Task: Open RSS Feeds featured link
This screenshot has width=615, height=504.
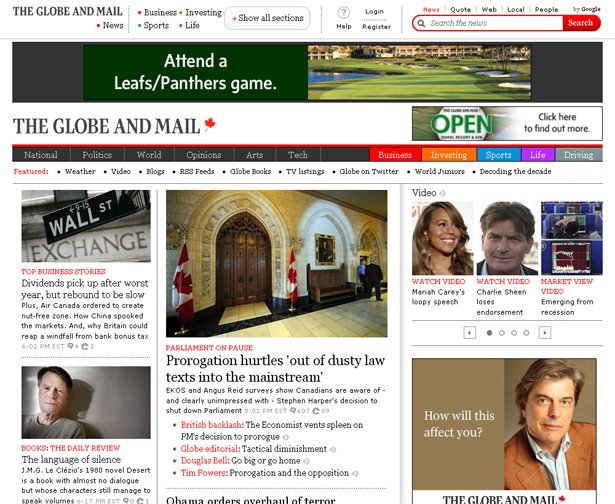Action: pos(197,171)
